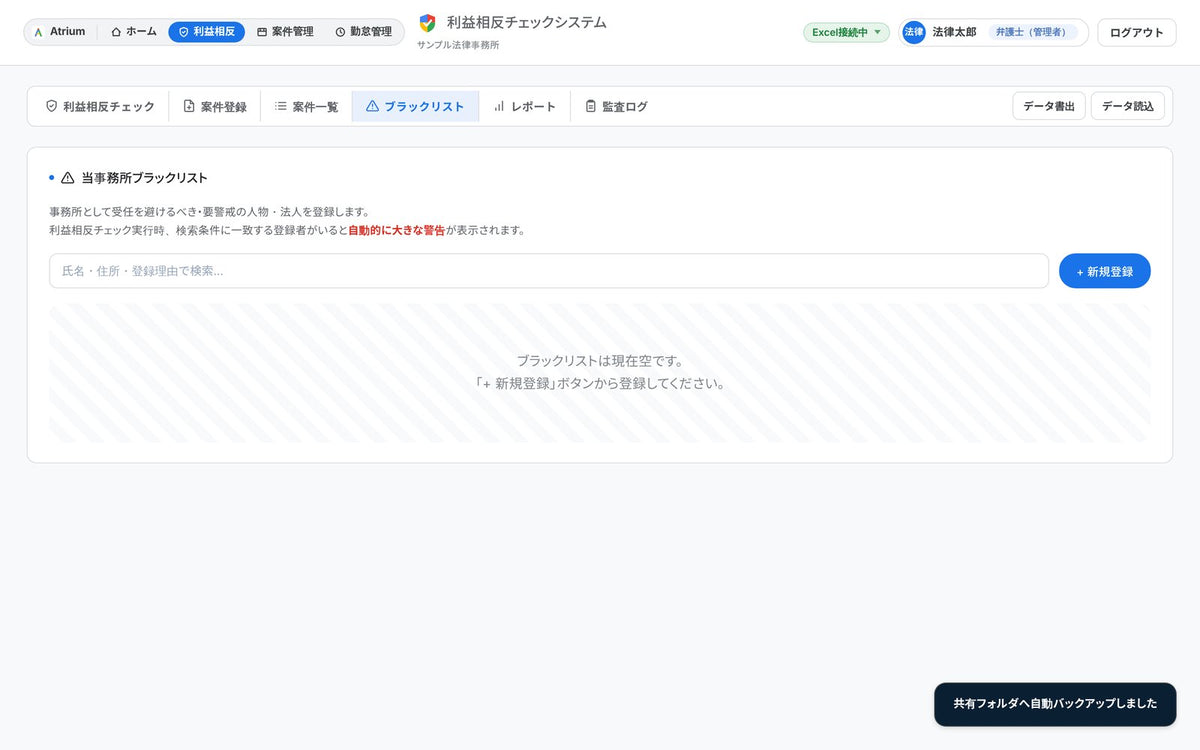
Task: Click the ログアウト button
Action: click(1137, 32)
